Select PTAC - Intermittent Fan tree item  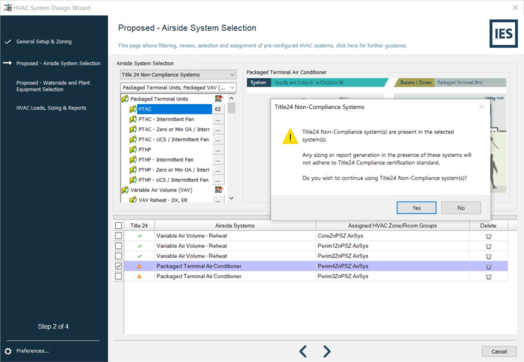166,119
